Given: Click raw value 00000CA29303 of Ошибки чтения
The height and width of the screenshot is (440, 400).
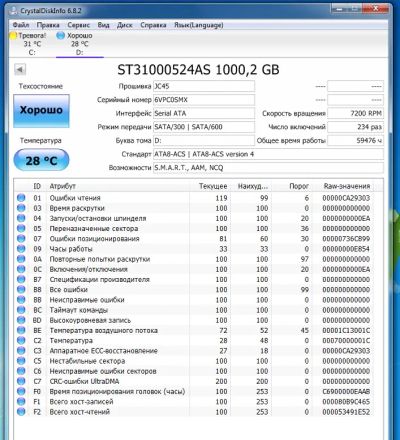Looking at the screenshot, I should pos(346,198).
